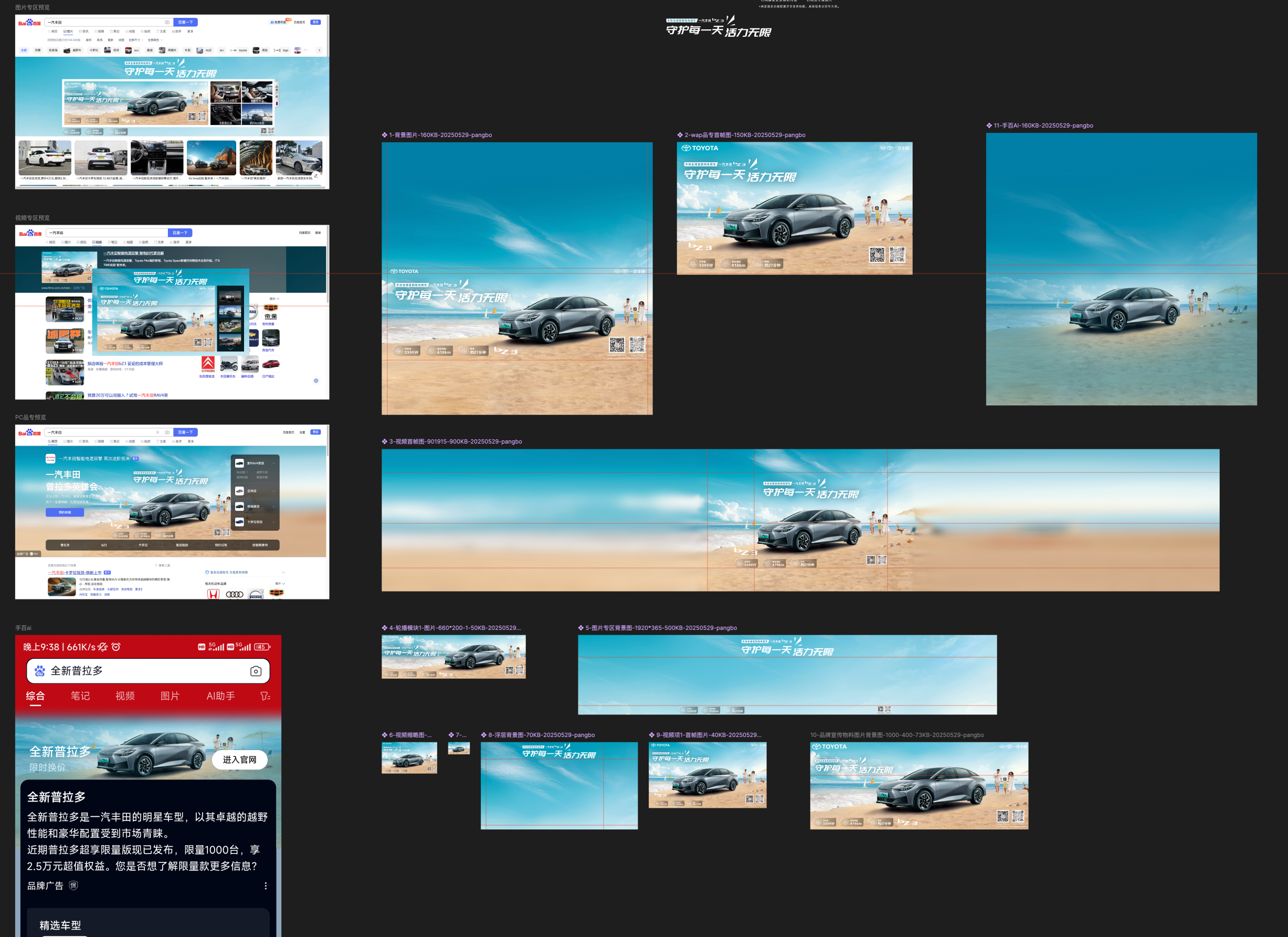Image resolution: width=1288 pixels, height=937 pixels.
Task: Open three-dot menu in 全新普拉多 card
Action: click(265, 886)
